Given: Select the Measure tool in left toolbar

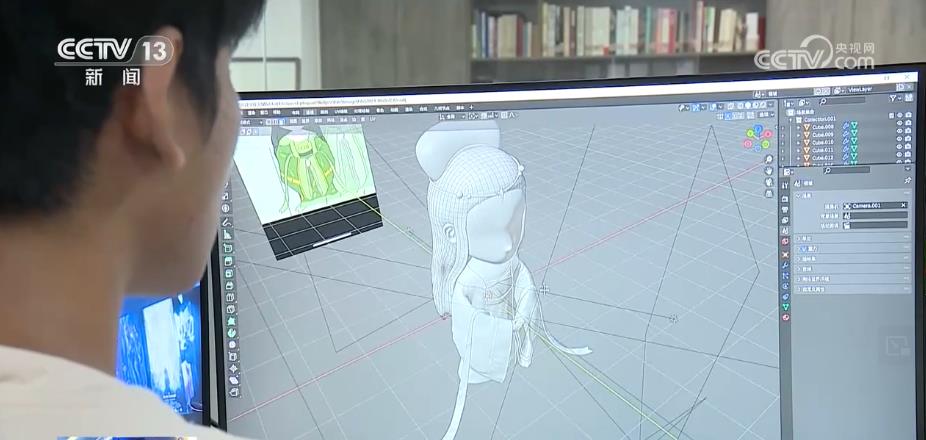Looking at the screenshot, I should click(x=228, y=235).
